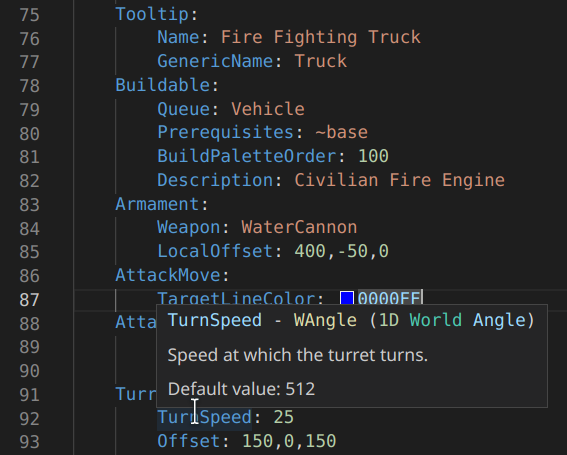The width and height of the screenshot is (567, 455).
Task: Place cursor in Fire Fighting Truck name
Action: [x=321, y=37]
